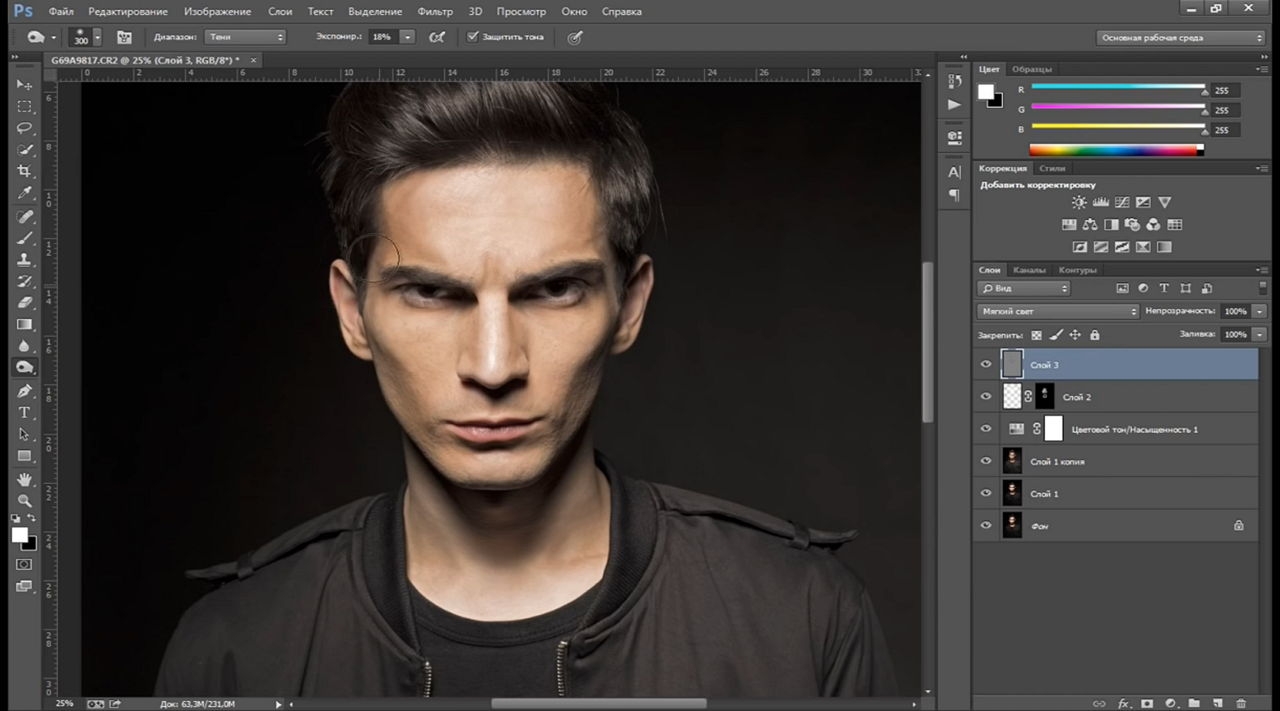This screenshot has width=1280, height=711.
Task: Add a Levels adjustment
Action: point(1100,203)
